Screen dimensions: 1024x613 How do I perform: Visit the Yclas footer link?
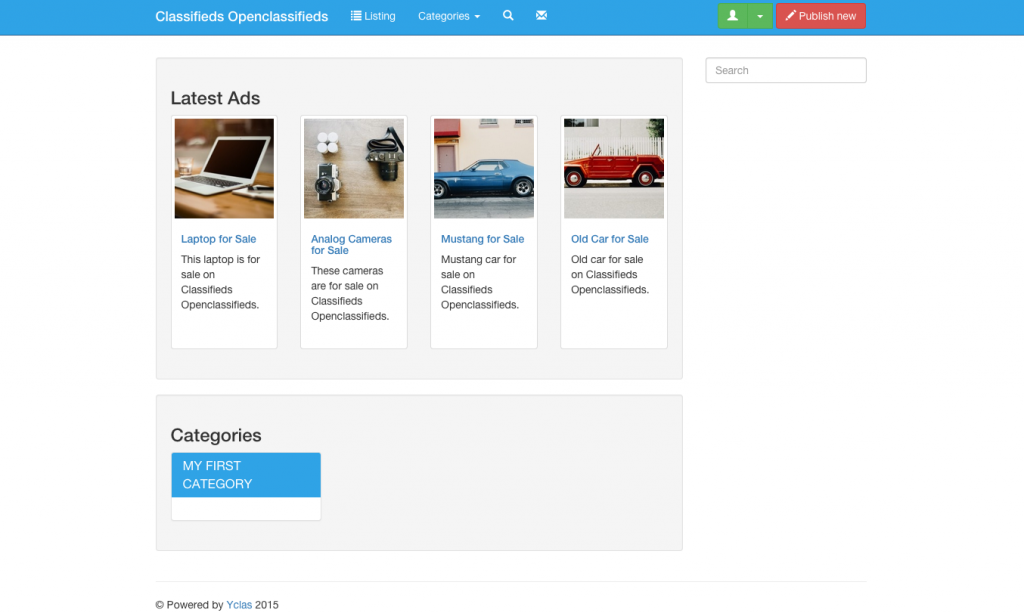pyautogui.click(x=239, y=605)
